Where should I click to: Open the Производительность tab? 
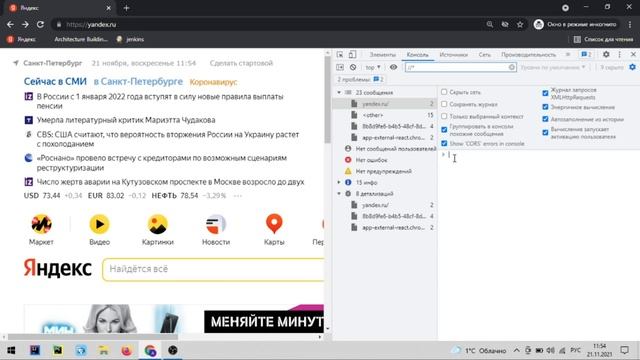pos(529,55)
